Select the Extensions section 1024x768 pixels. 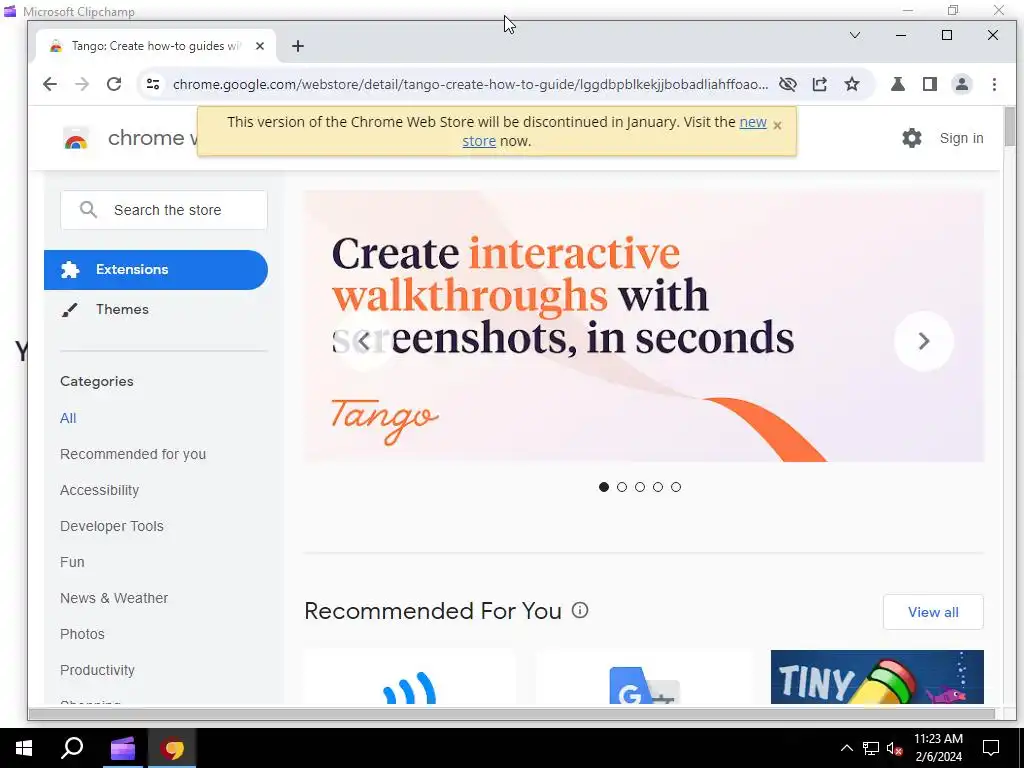click(155, 270)
